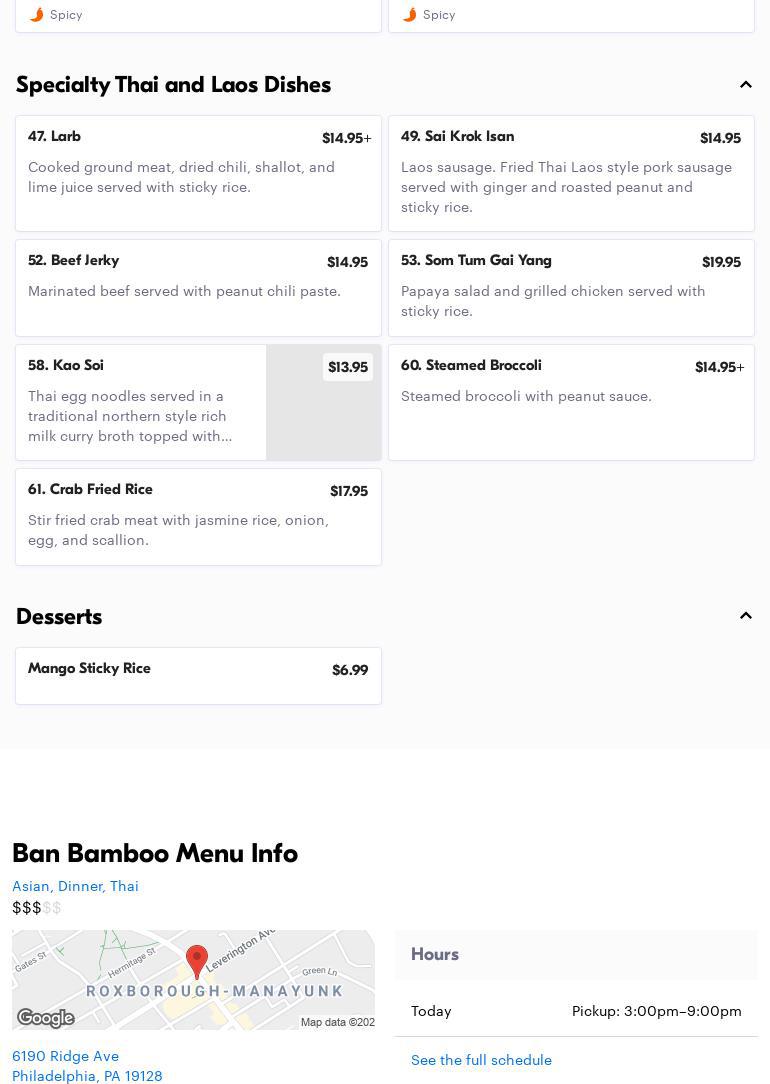Screen dimensions: 770x1084
Task: Open 61. Crab Fried Rice item
Action: click(x=198, y=517)
